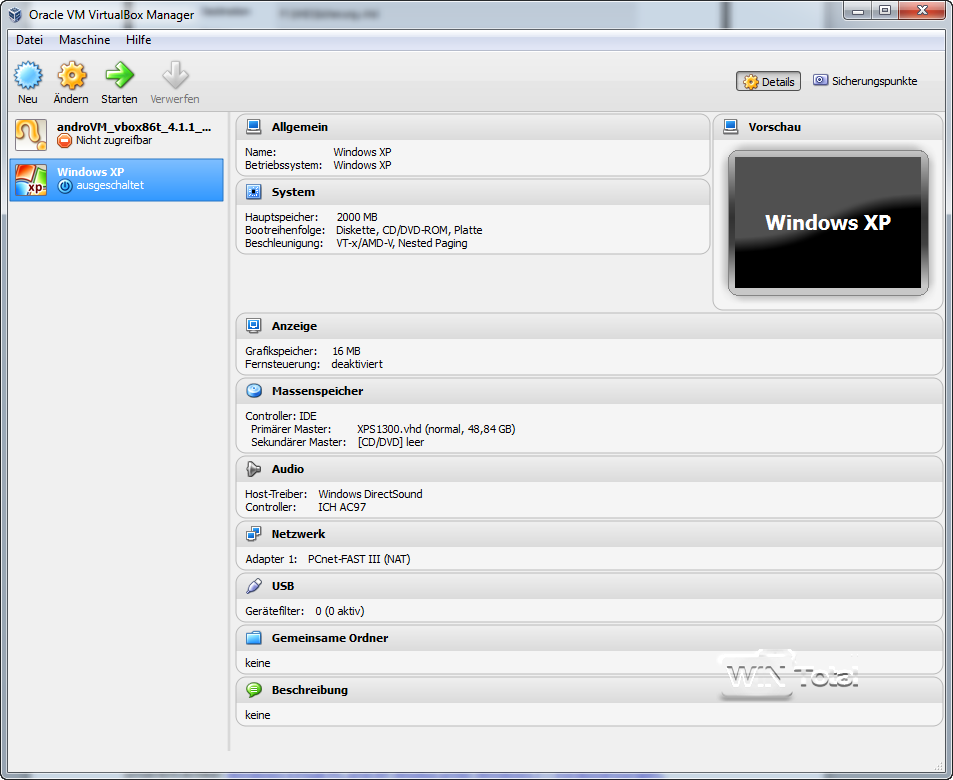Image resolution: width=953 pixels, height=780 pixels.
Task: Open the Beschreibung header link
Action: pos(309,690)
